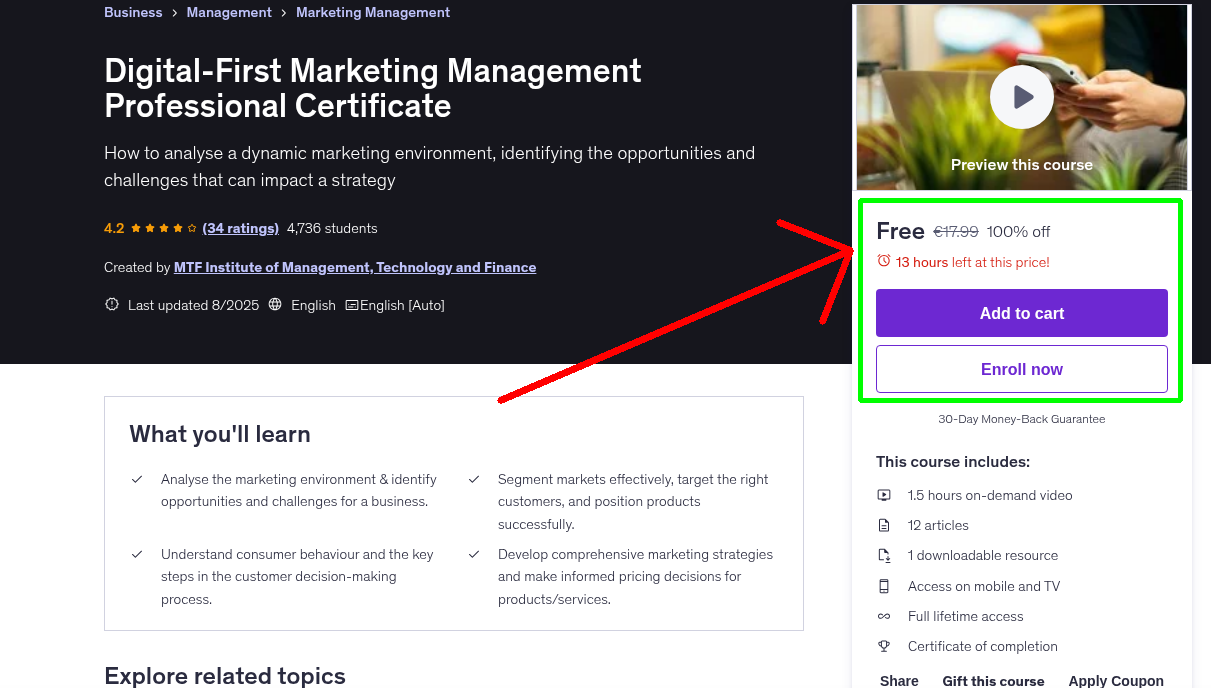Click the articles document icon
Image resolution: width=1211 pixels, height=688 pixels.
(884, 525)
